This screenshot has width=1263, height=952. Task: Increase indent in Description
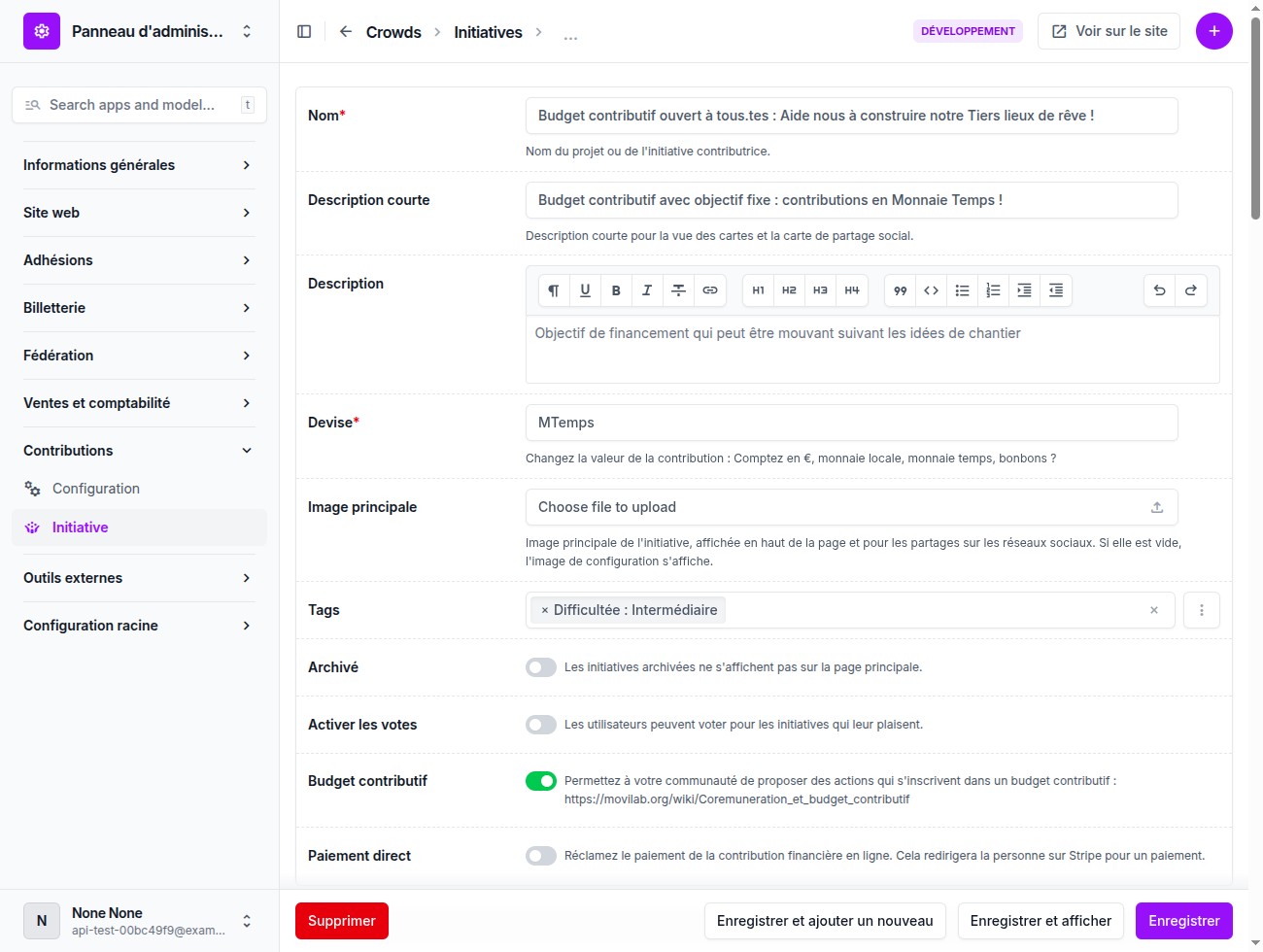tap(1024, 290)
